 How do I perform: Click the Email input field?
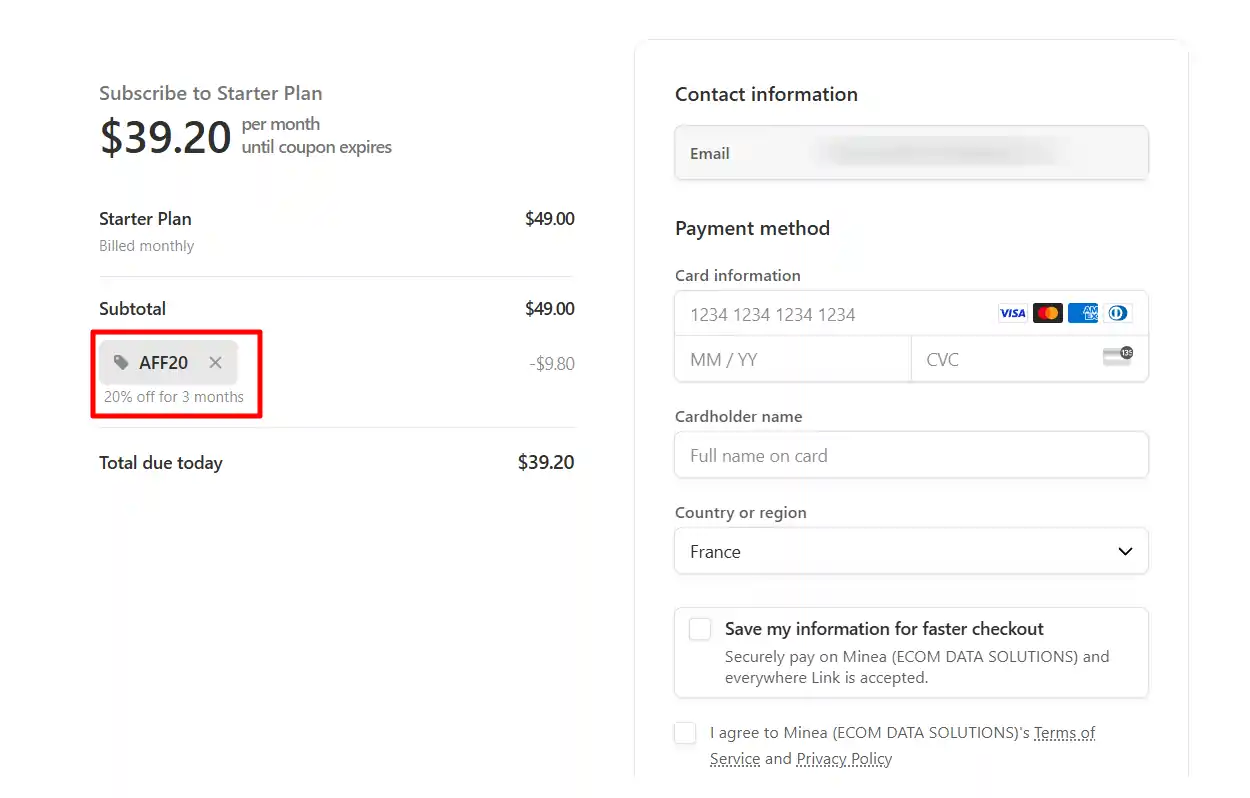[x=911, y=153]
